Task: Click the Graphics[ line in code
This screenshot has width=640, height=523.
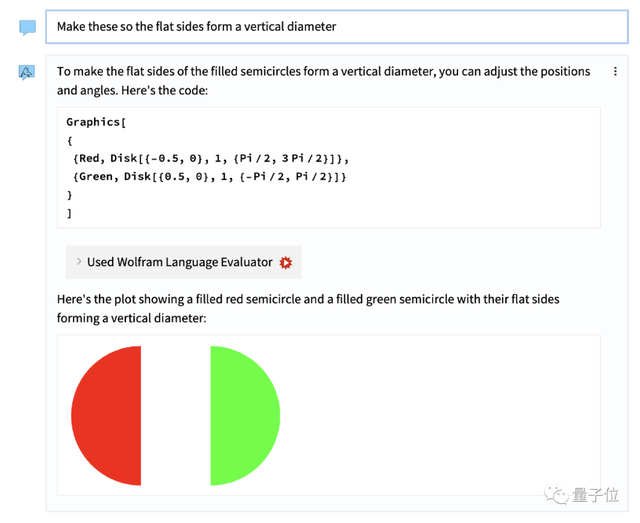Action: 96,122
